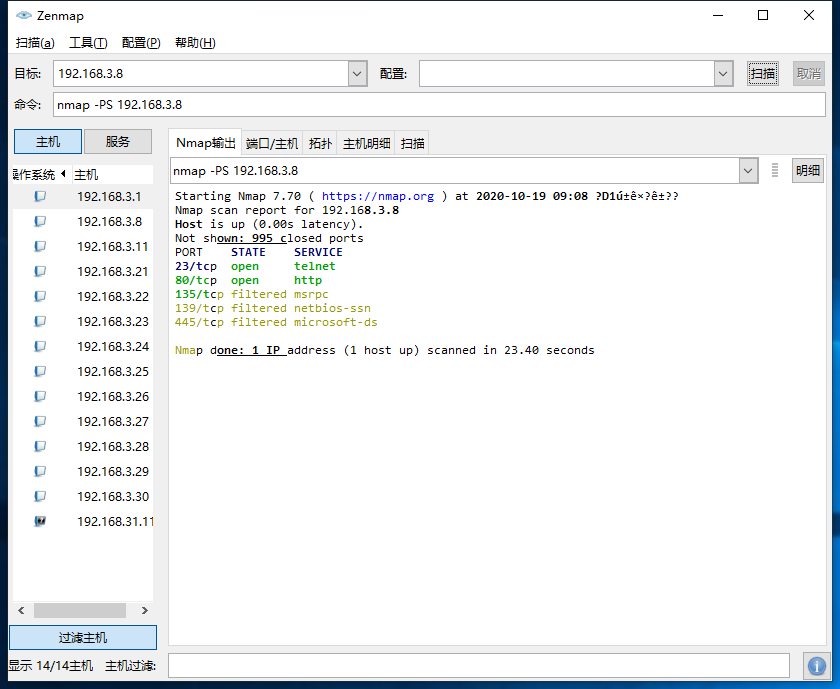This screenshot has width=840, height=689.
Task: Switch to the Nmap输出 tab
Action: point(206,143)
